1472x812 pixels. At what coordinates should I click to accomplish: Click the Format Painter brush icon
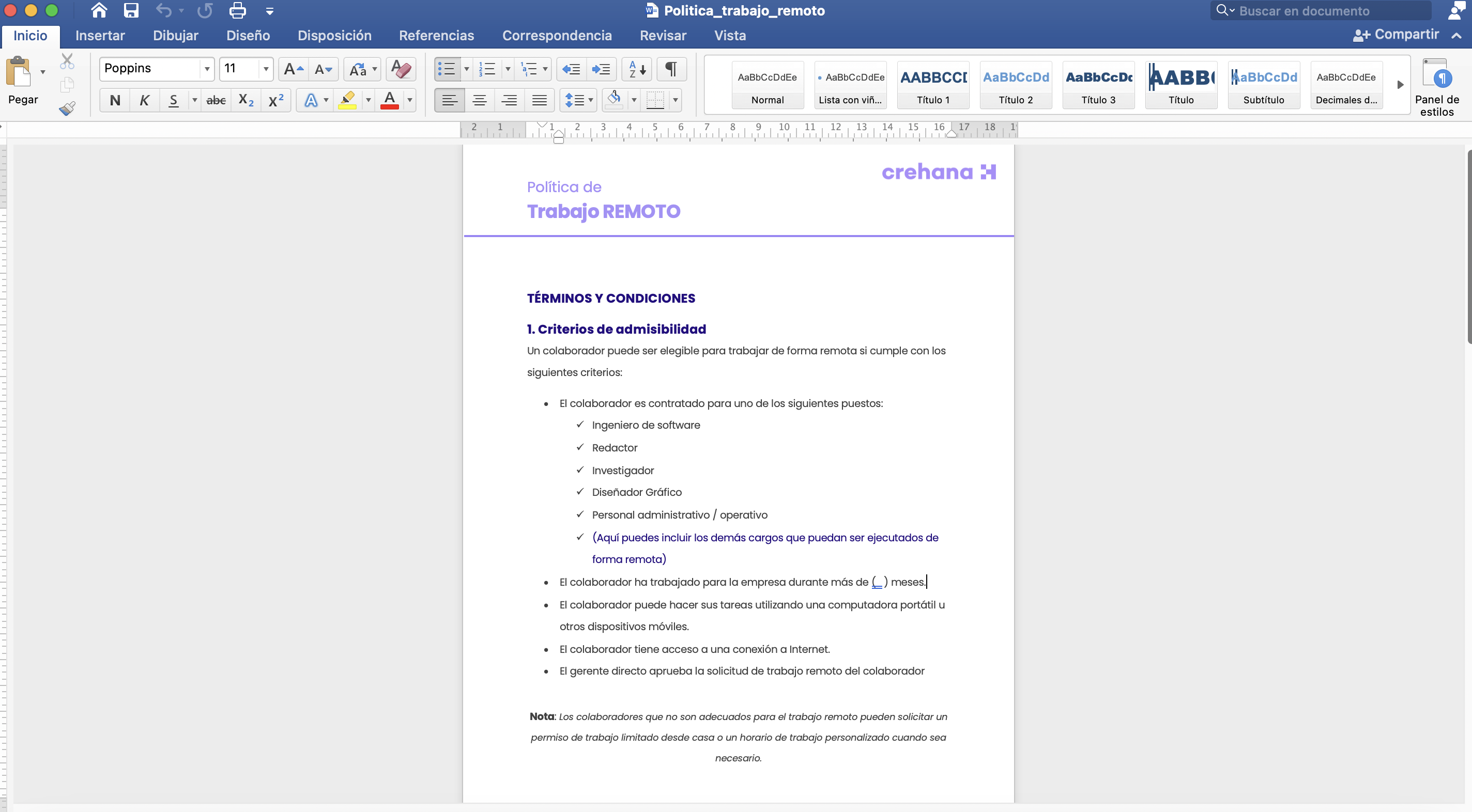(67, 108)
